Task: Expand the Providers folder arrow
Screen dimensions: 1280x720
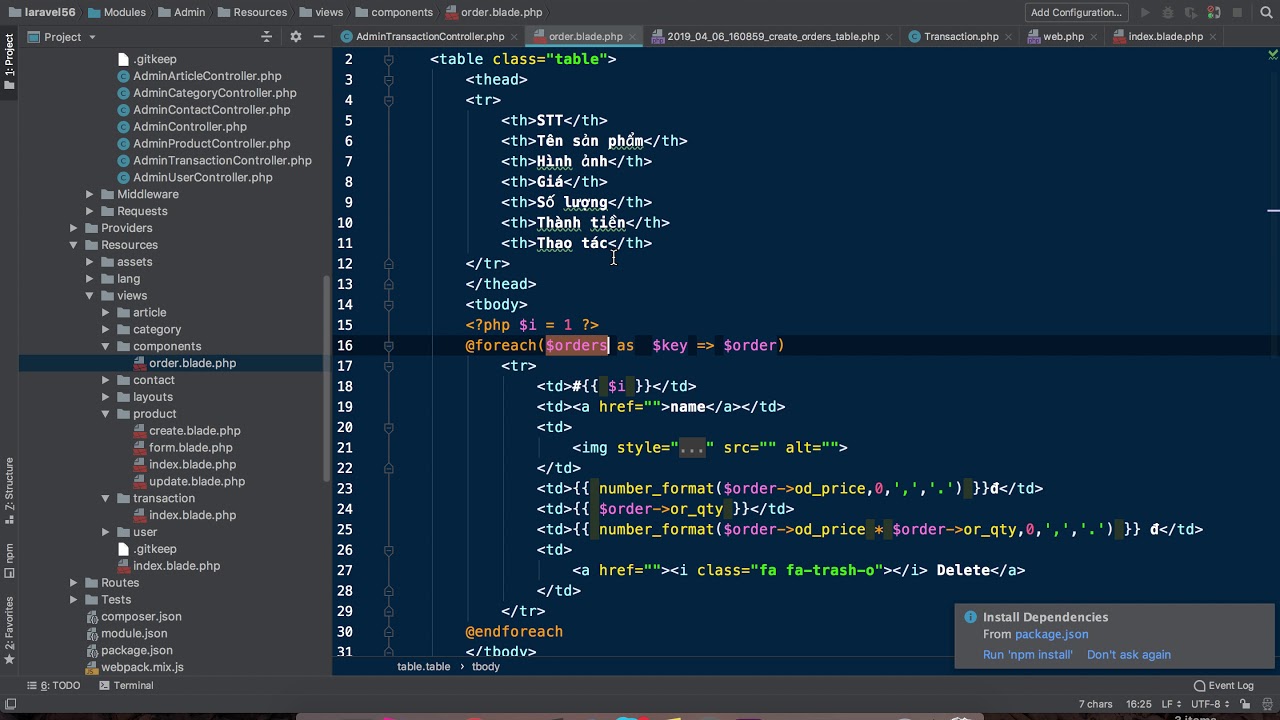Action: [x=73, y=228]
